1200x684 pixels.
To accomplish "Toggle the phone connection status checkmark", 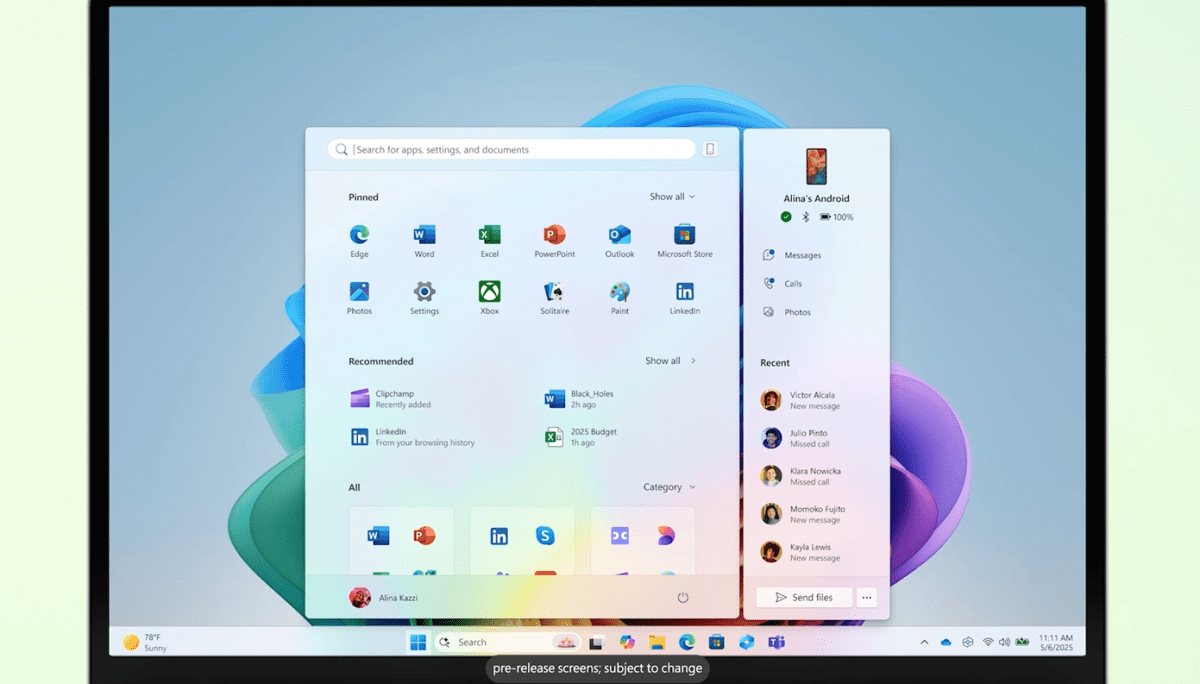I will pos(785,216).
